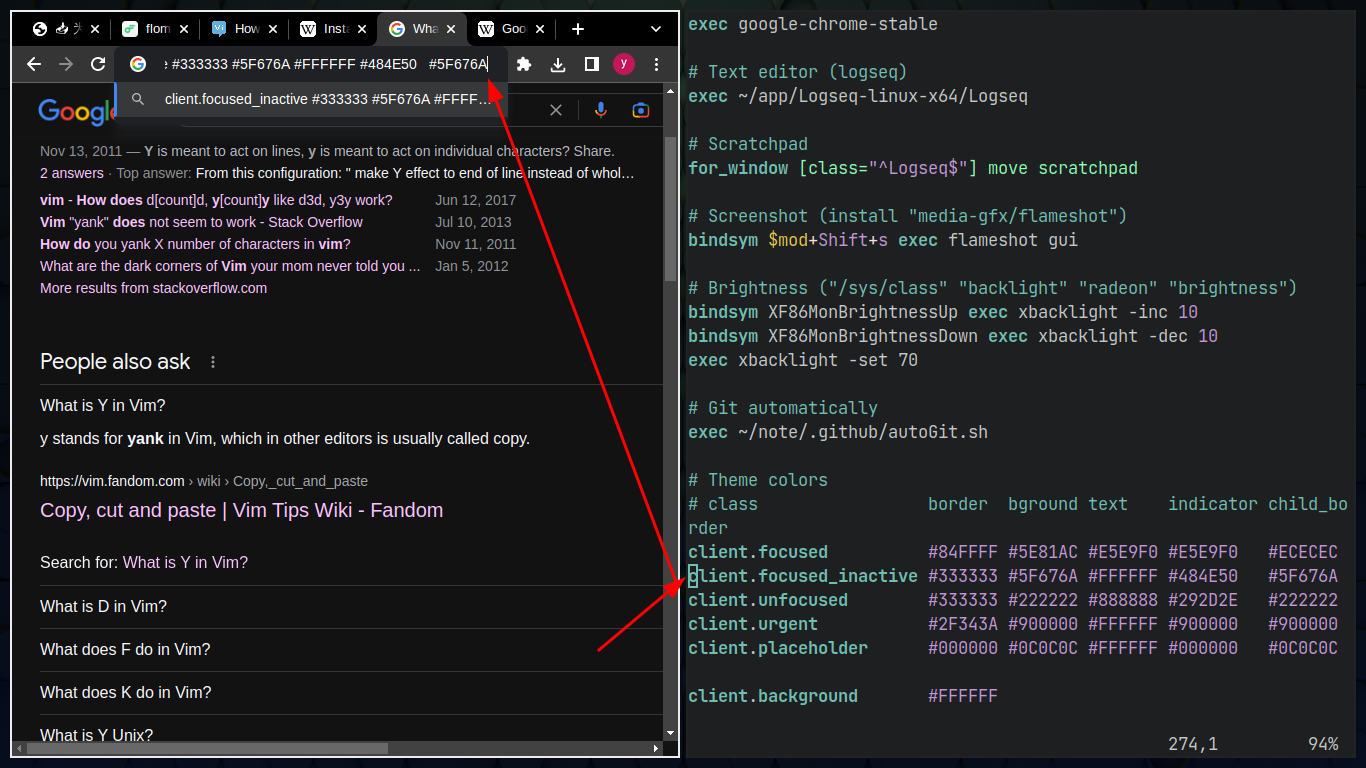Close the active 'Wha' Google tab

(x=451, y=29)
